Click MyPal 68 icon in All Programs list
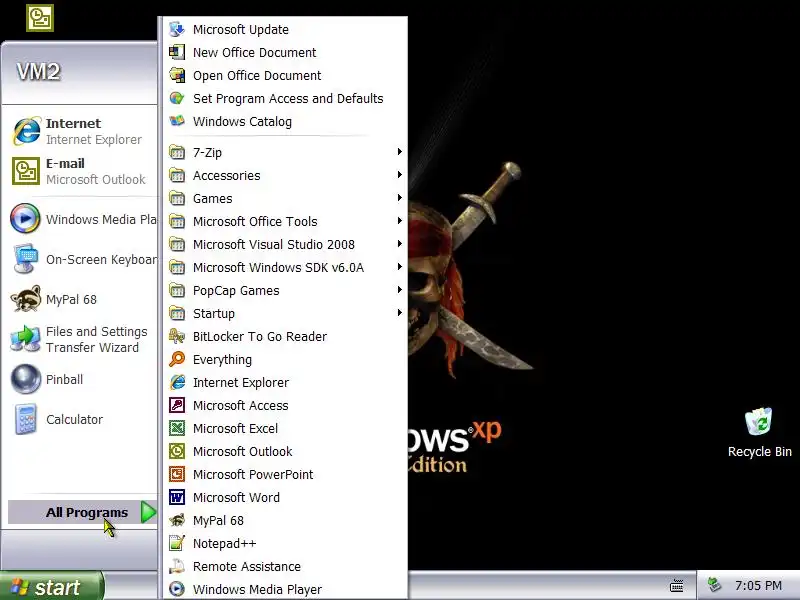 pyautogui.click(x=177, y=520)
